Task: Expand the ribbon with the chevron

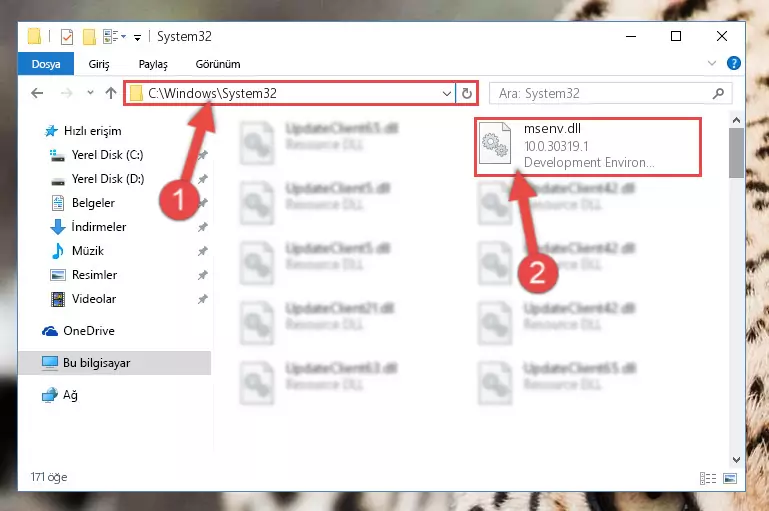Action: pyautogui.click(x=712, y=63)
